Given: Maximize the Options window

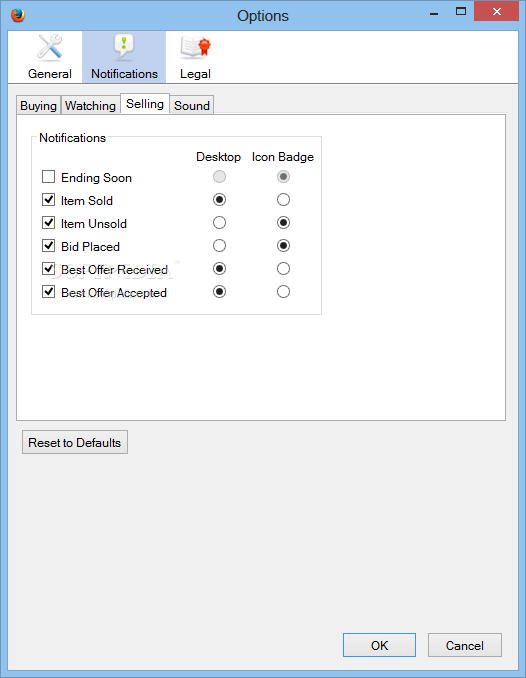Looking at the screenshot, I should (461, 12).
